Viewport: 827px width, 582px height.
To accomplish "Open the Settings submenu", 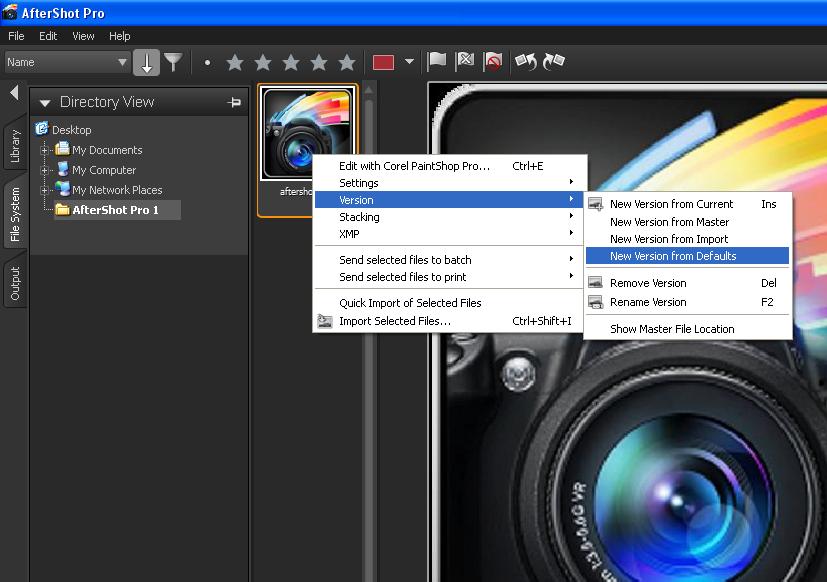I will point(449,183).
